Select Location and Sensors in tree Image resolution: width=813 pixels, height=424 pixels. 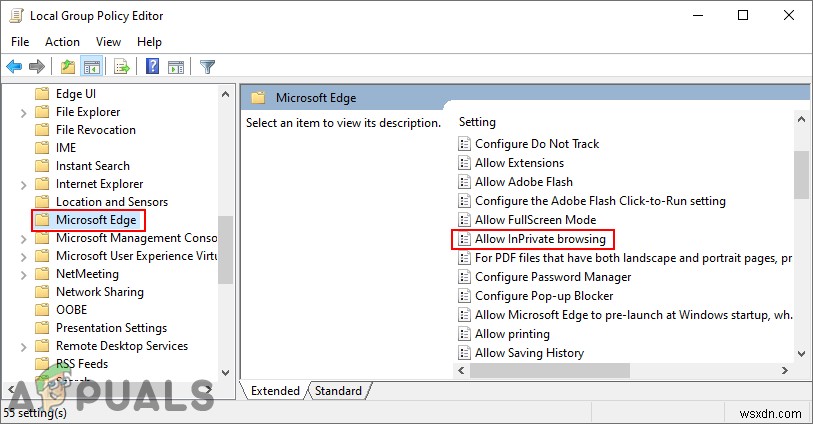[x=112, y=202]
